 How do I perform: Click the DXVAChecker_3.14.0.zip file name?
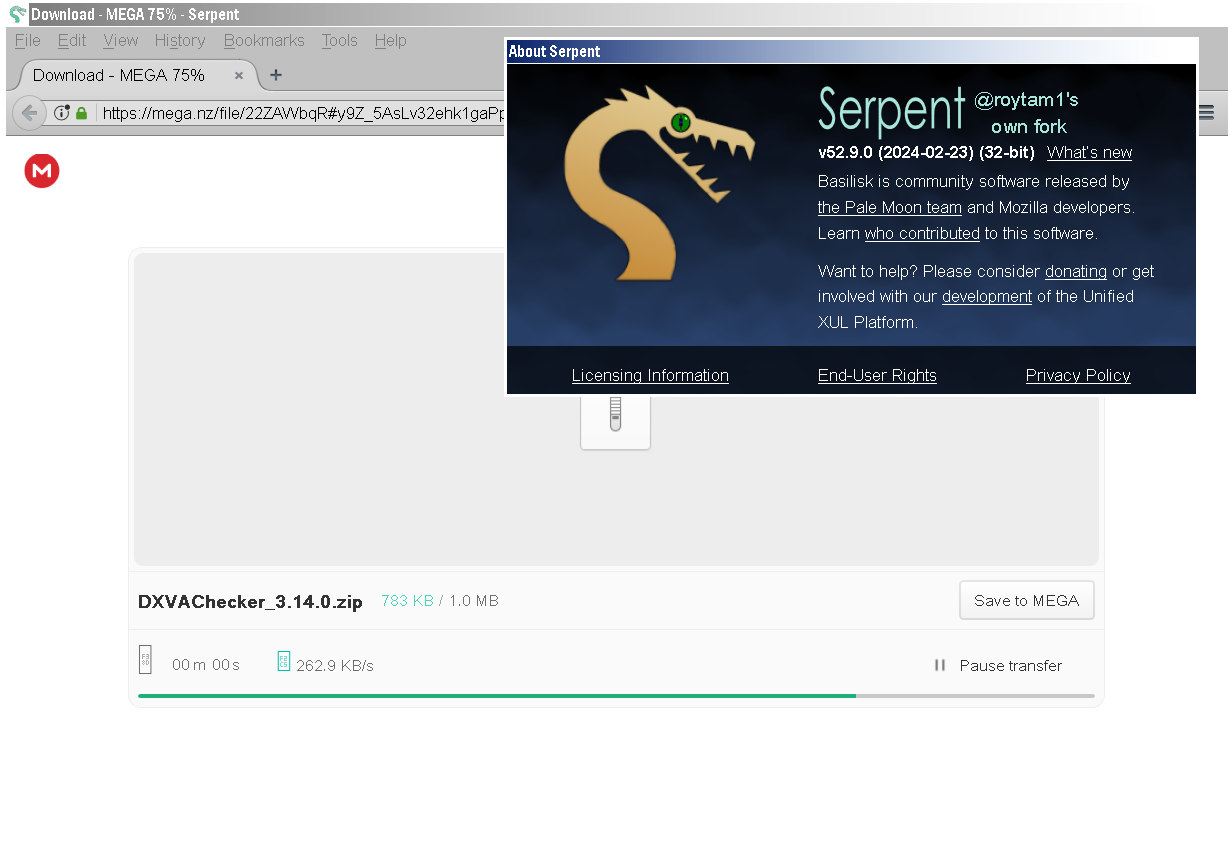tap(250, 601)
